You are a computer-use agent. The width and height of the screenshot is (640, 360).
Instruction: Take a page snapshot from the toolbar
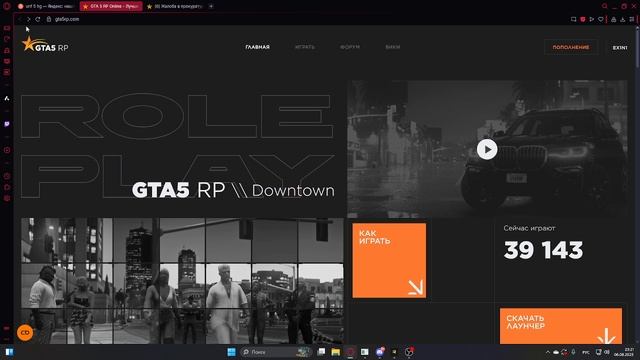pyautogui.click(x=573, y=19)
